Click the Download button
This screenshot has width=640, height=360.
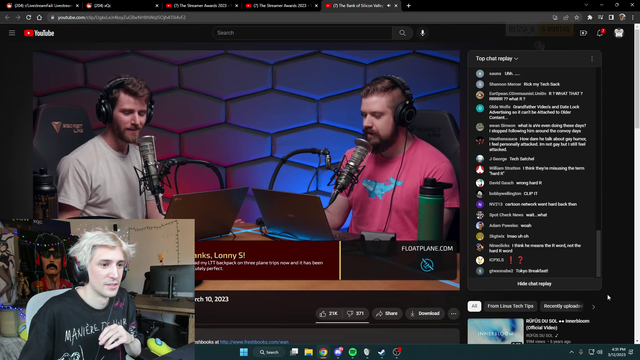click(x=425, y=313)
